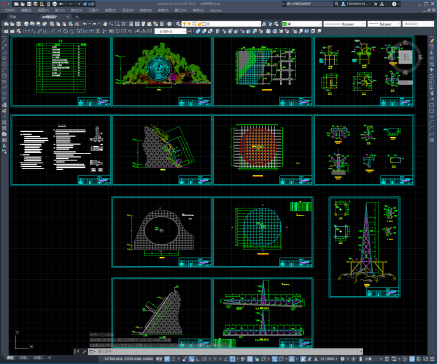
Task: Expand the first ByLayer linetype dropdown
Action: coord(364,24)
